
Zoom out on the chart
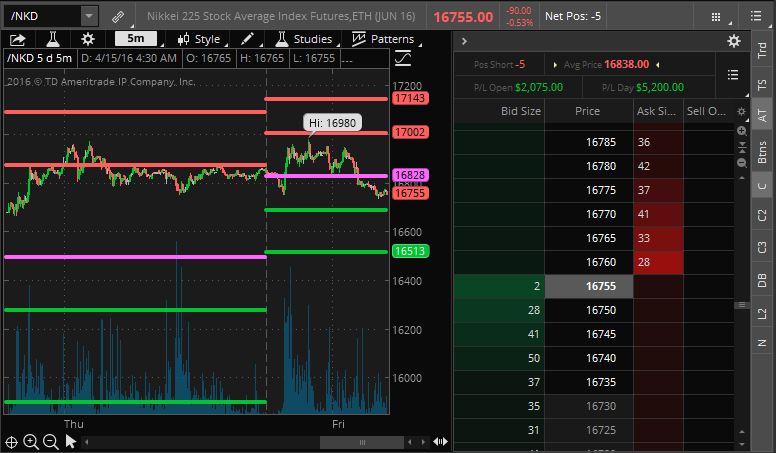tap(51, 441)
